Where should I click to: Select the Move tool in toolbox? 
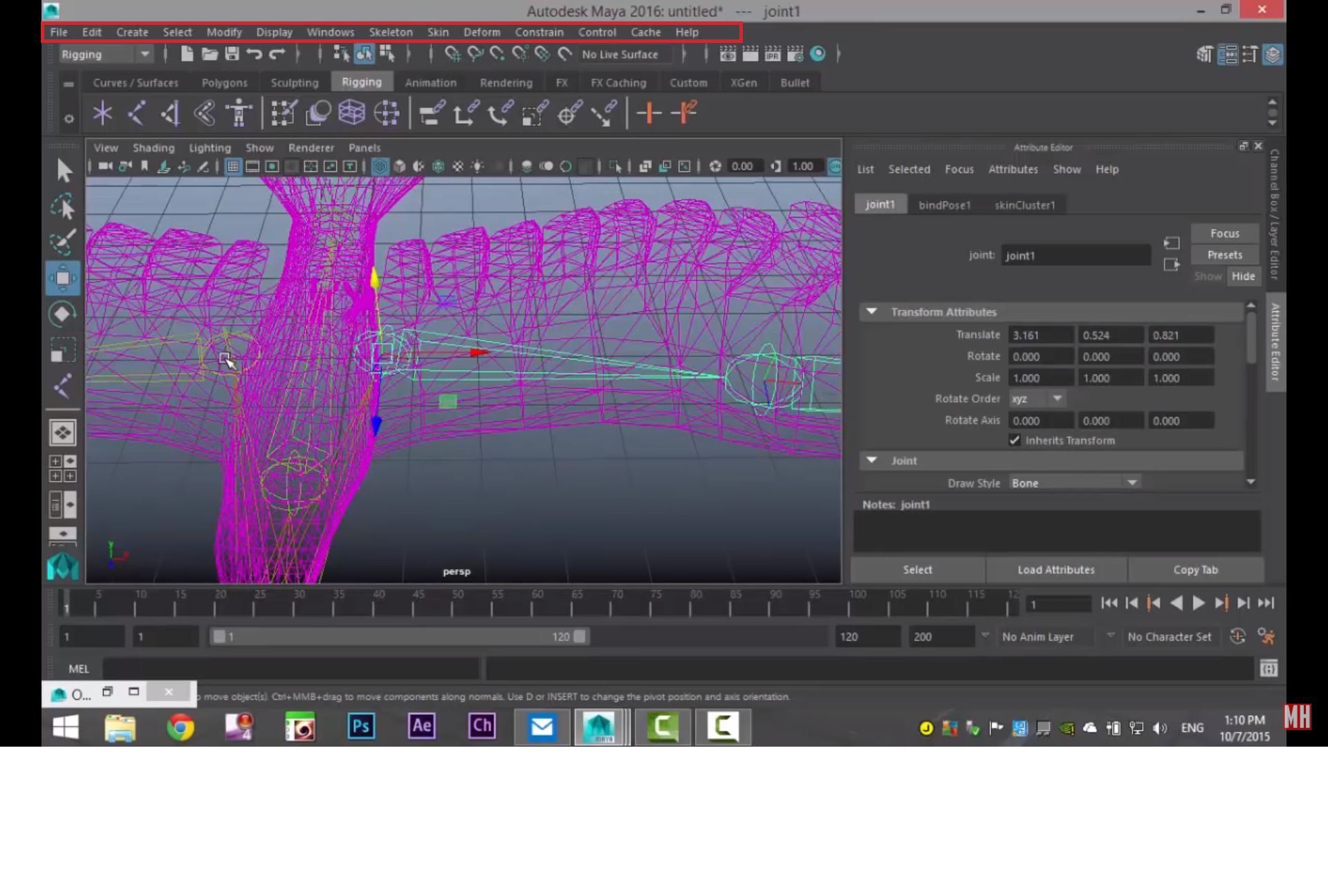coord(62,278)
